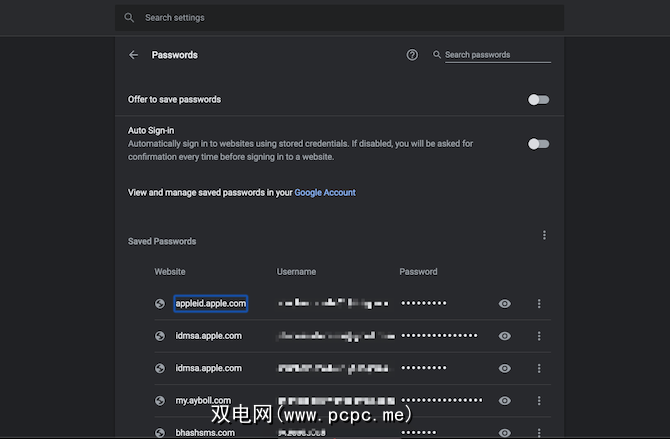Open Saved Passwords more actions menu

tap(544, 236)
